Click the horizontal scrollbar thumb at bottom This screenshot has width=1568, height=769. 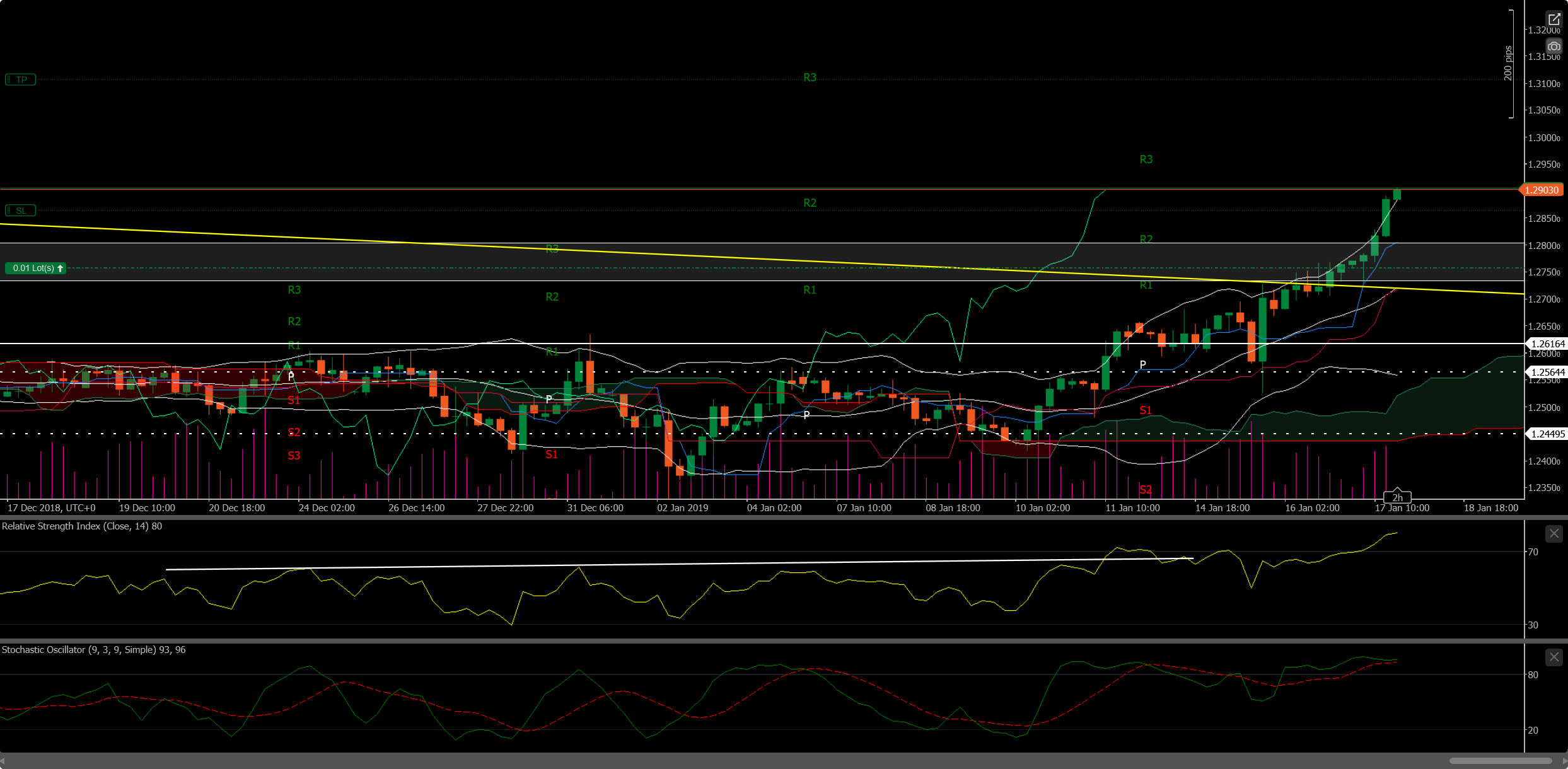pos(1500,761)
